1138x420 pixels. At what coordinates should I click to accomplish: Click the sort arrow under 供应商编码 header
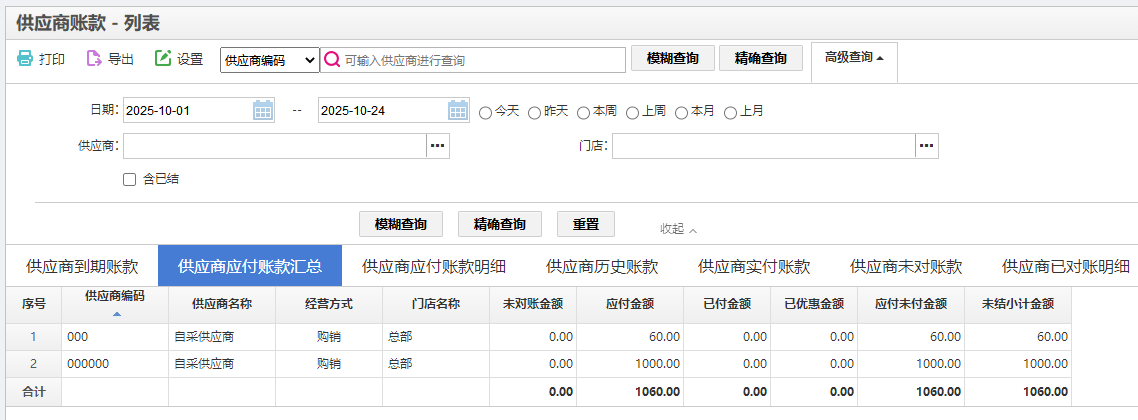pos(115,314)
